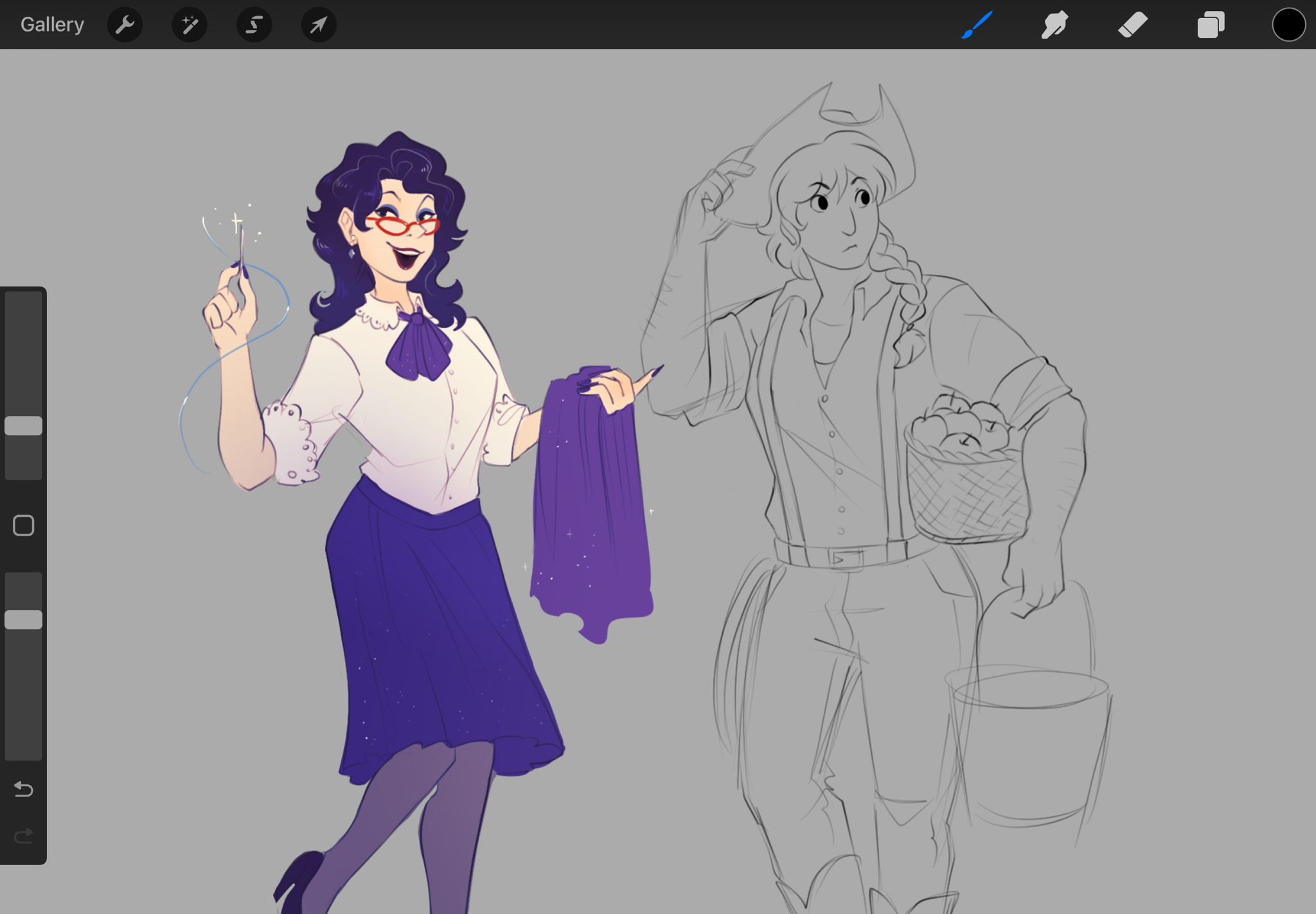Click the brush size slider handle

pyautogui.click(x=24, y=426)
